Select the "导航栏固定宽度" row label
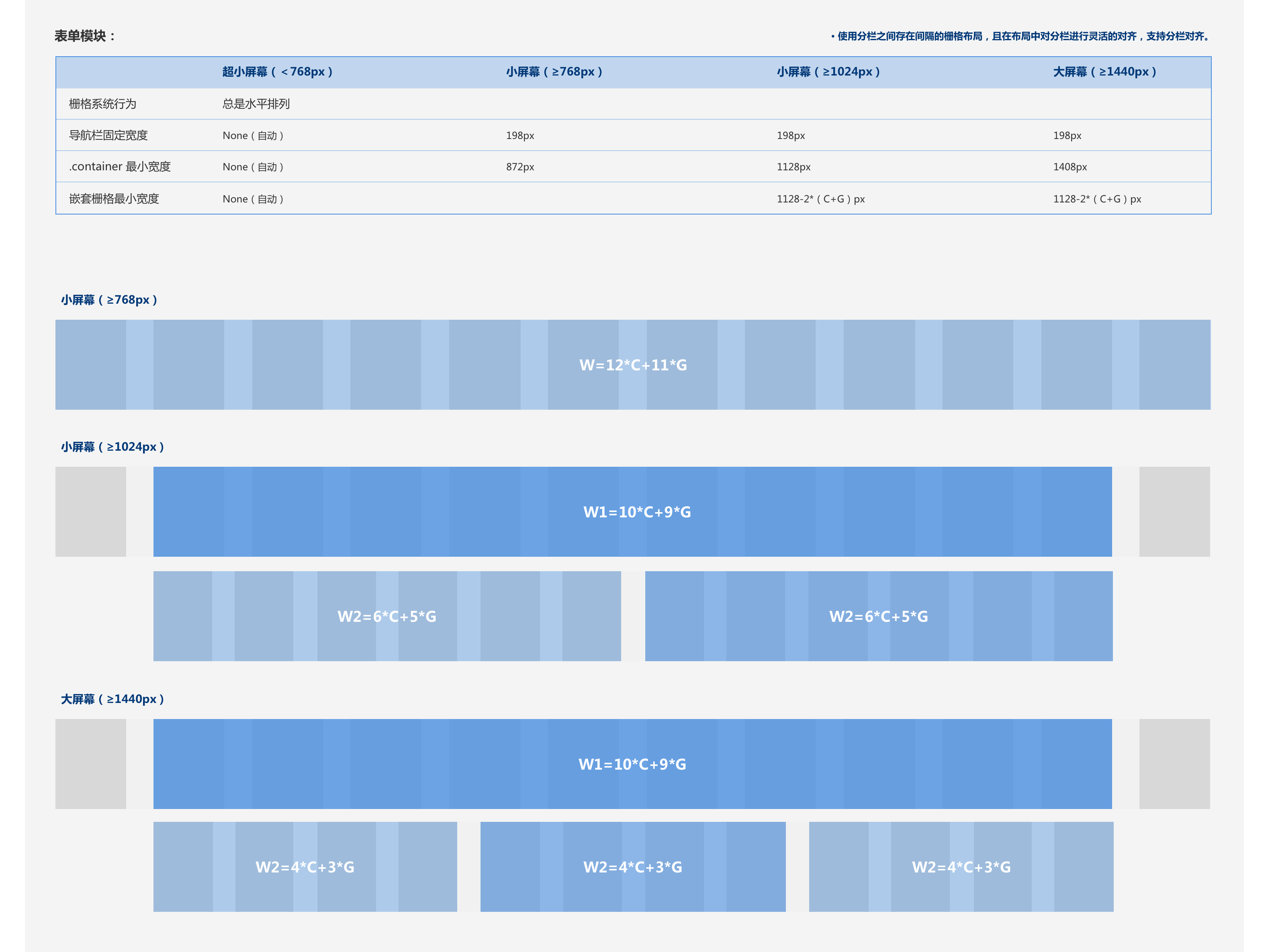Image resolution: width=1268 pixels, height=952 pixels. click(x=108, y=135)
